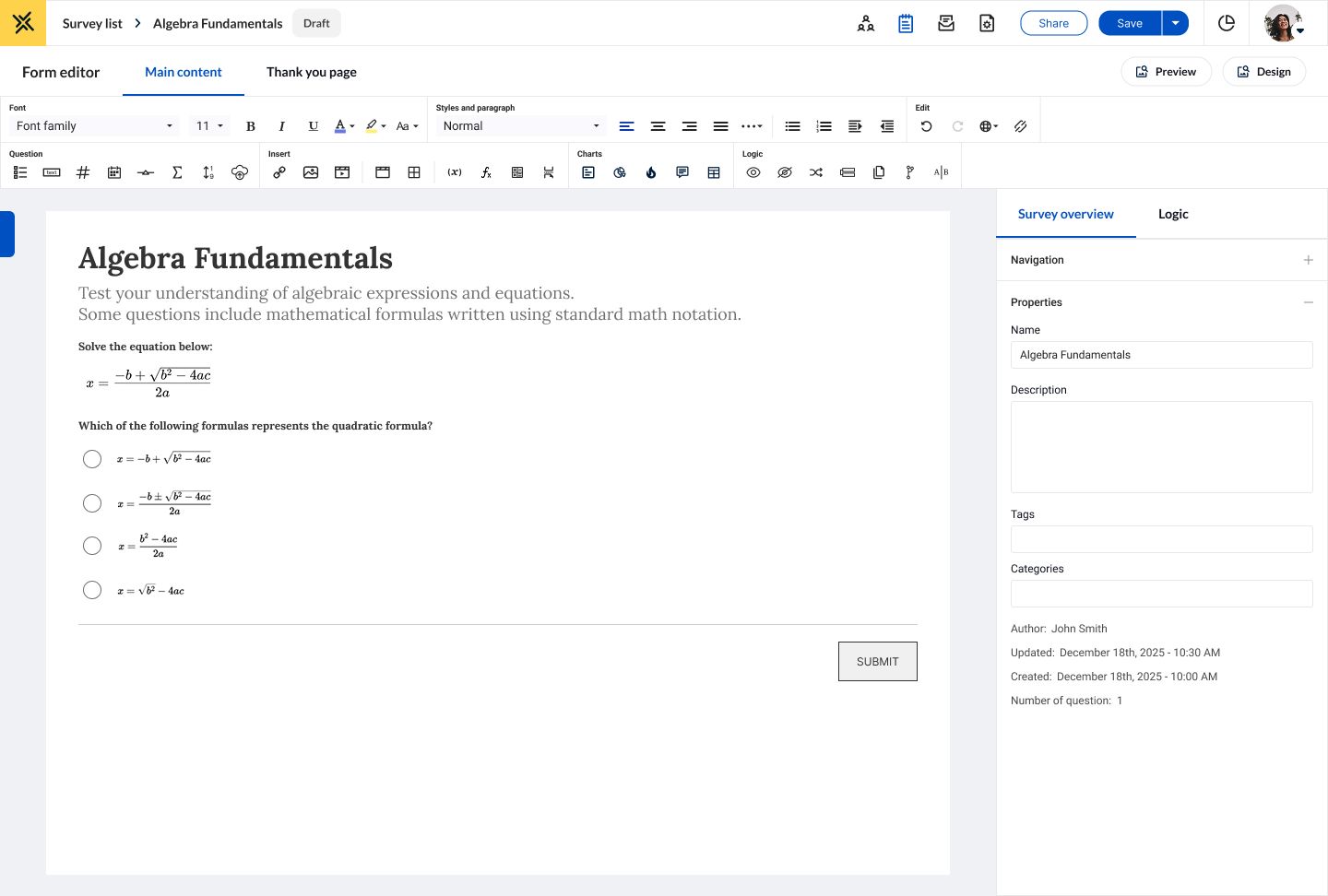Screen dimensions: 1328x896
Task: Click the insert image icon
Action: click(x=311, y=172)
